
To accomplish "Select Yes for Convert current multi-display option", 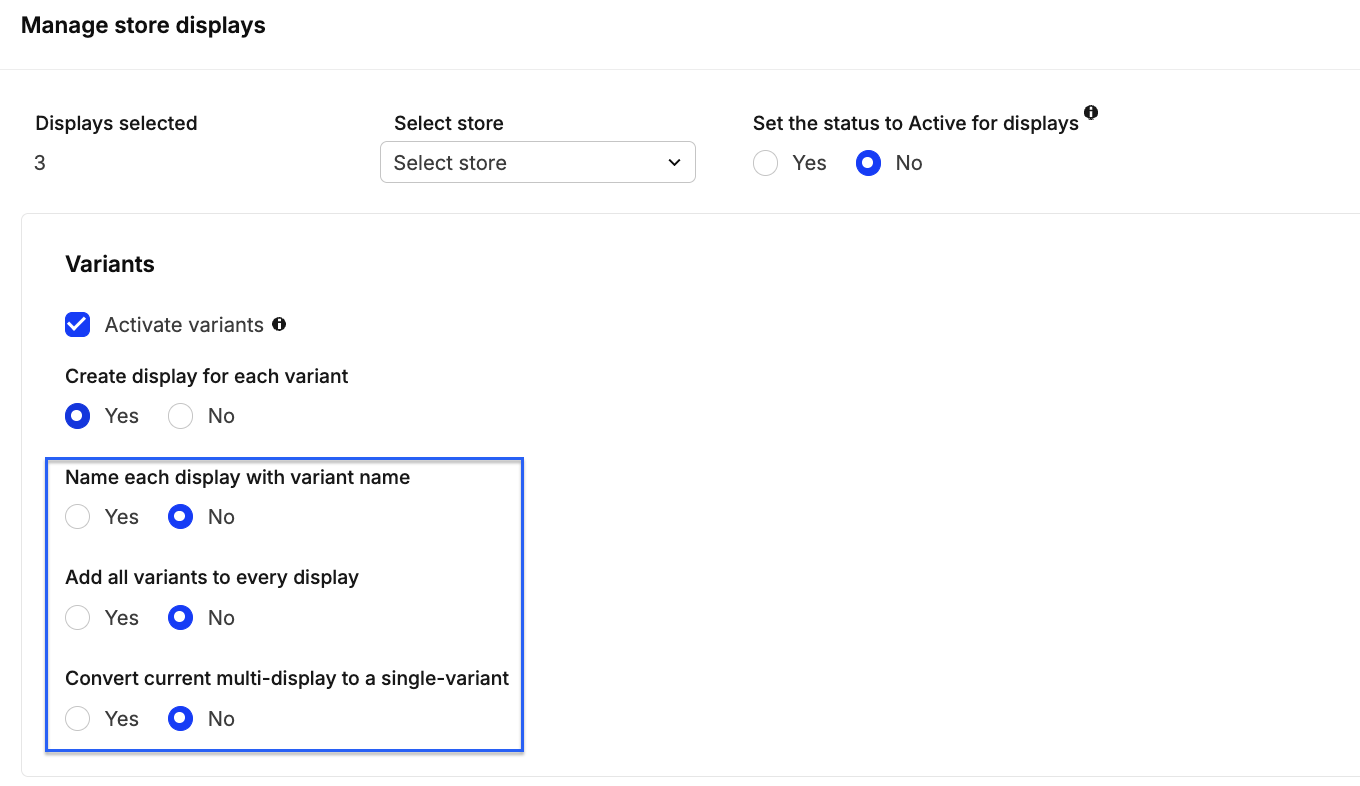I will coord(78,719).
